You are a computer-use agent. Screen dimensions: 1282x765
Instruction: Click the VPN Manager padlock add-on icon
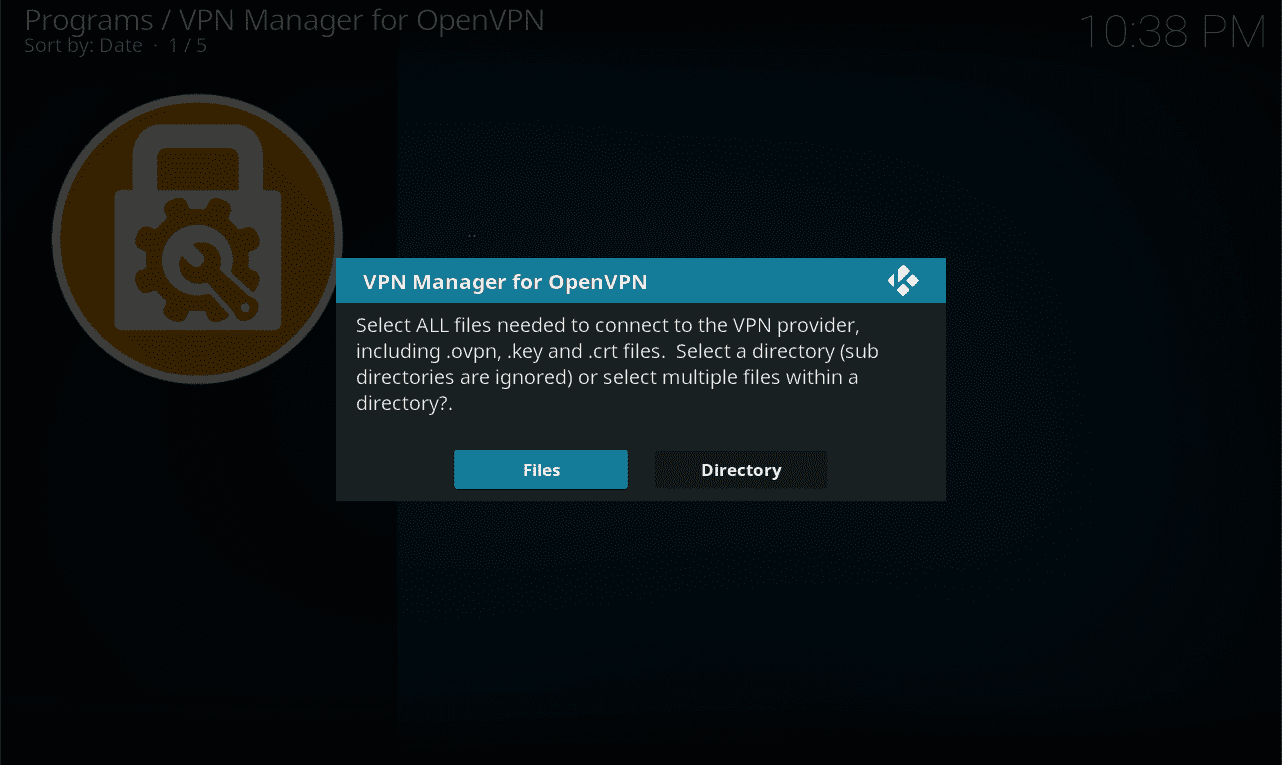197,239
